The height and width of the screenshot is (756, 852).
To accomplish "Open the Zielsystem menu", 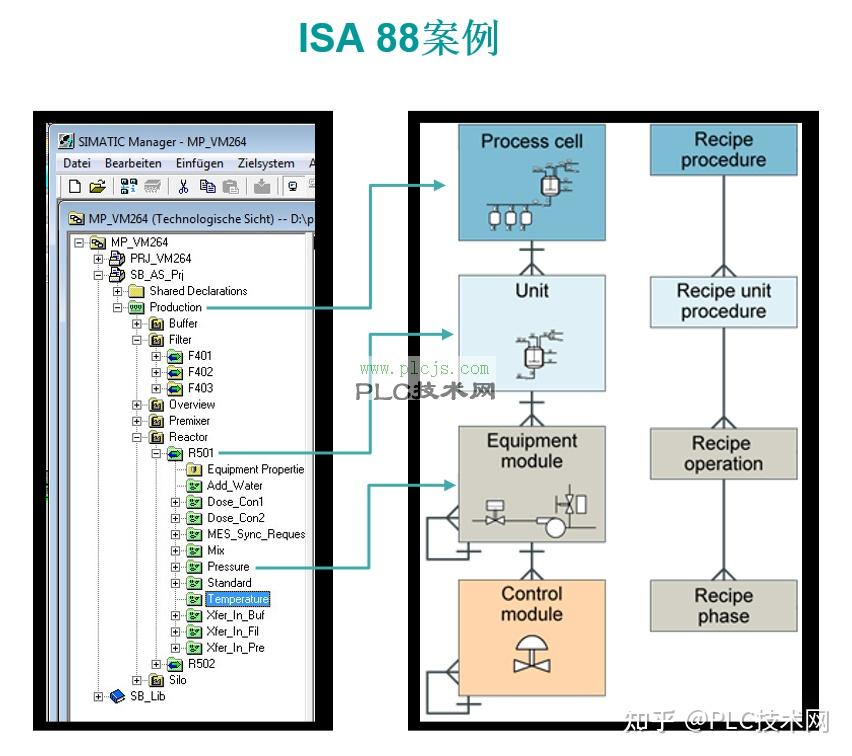I will pos(266,163).
